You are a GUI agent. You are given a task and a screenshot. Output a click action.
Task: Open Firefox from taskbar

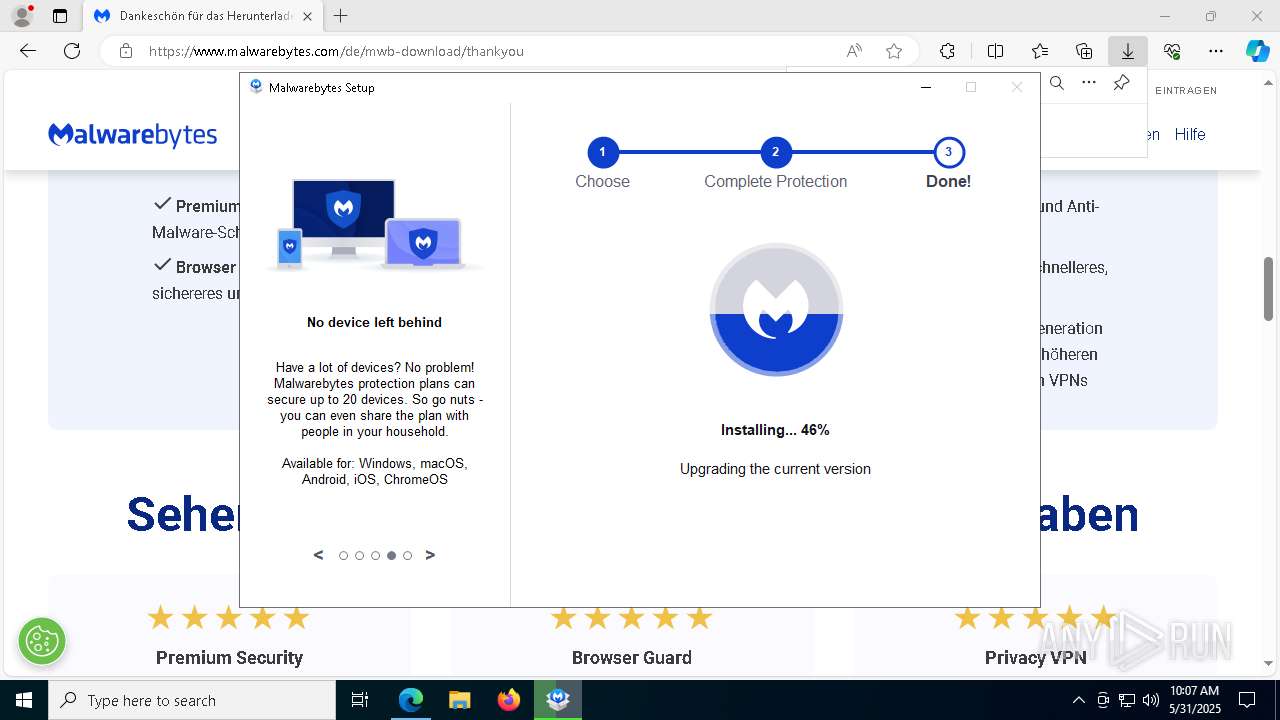[x=508, y=700]
